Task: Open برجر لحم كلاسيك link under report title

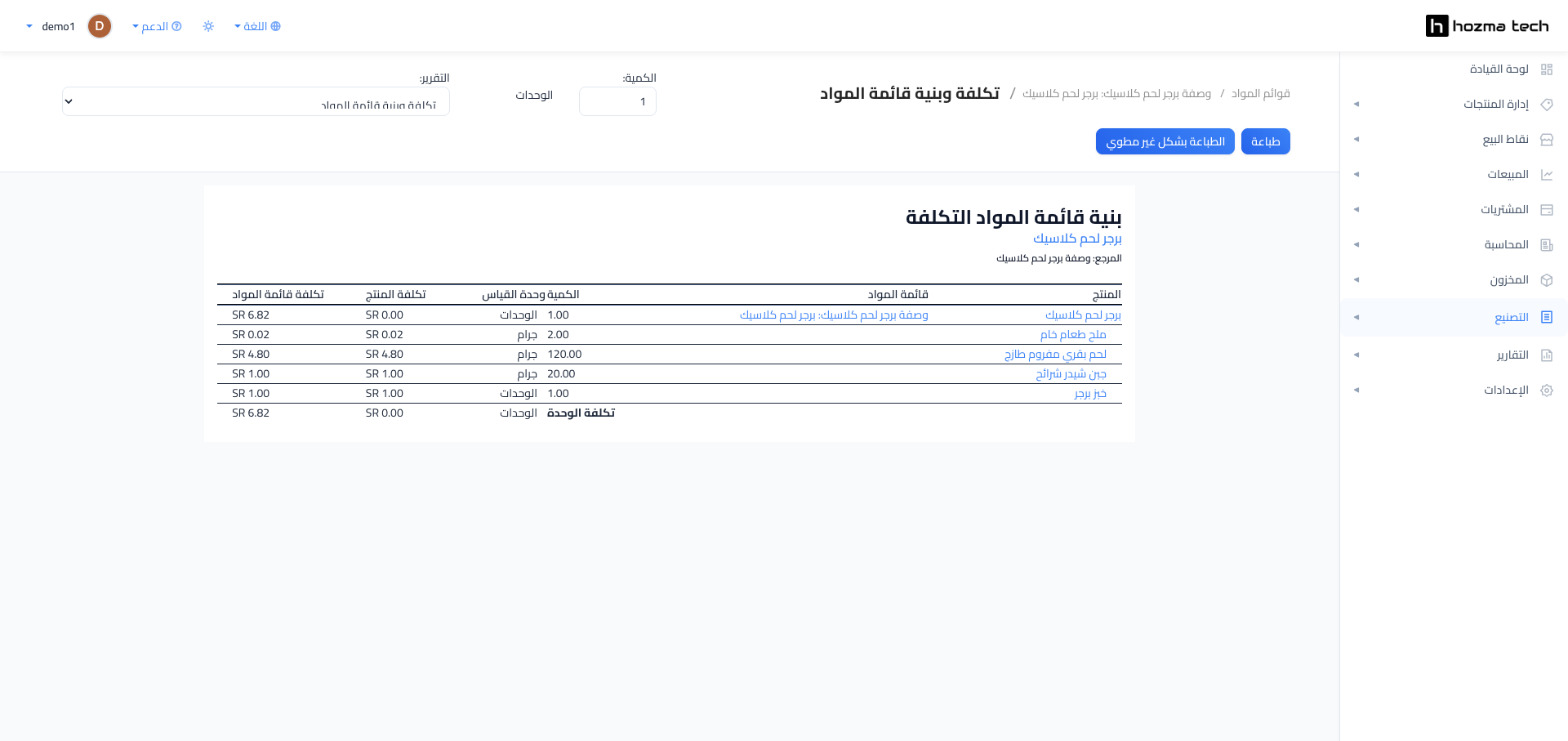Action: 1077,239
